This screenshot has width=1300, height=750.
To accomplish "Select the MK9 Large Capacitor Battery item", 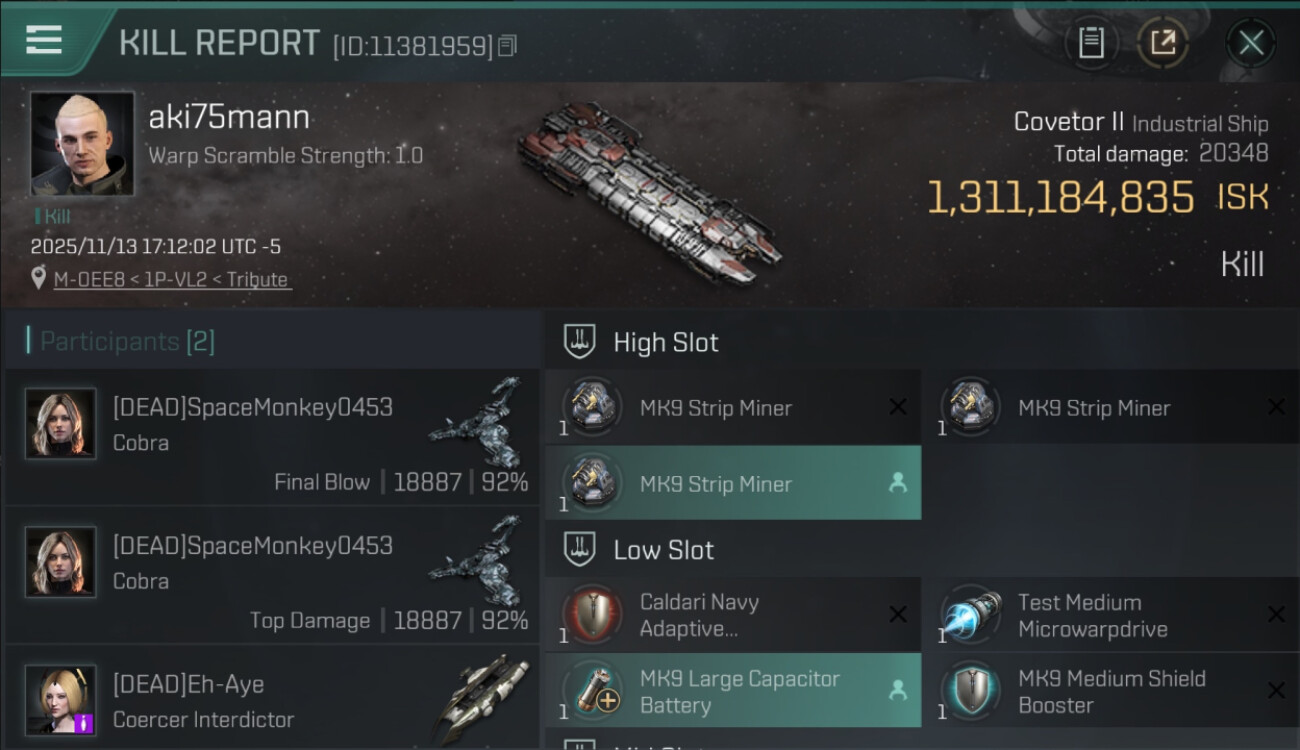I will coord(733,690).
